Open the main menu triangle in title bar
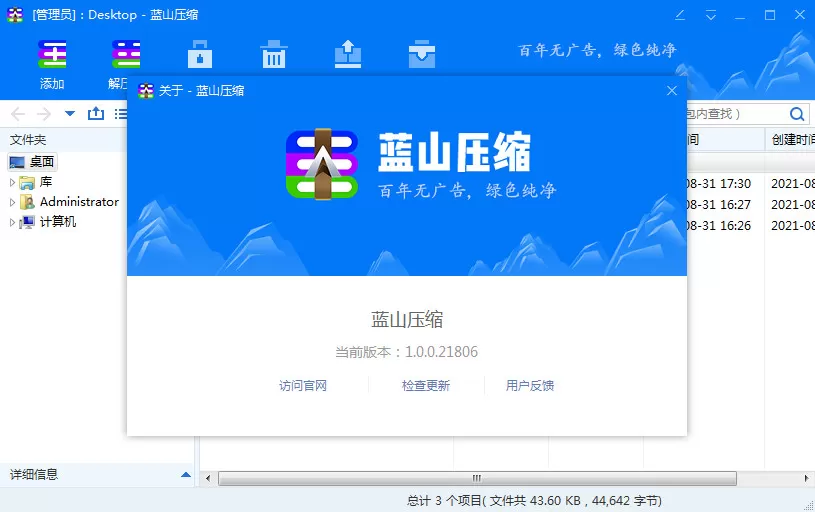The width and height of the screenshot is (815, 512). point(711,15)
